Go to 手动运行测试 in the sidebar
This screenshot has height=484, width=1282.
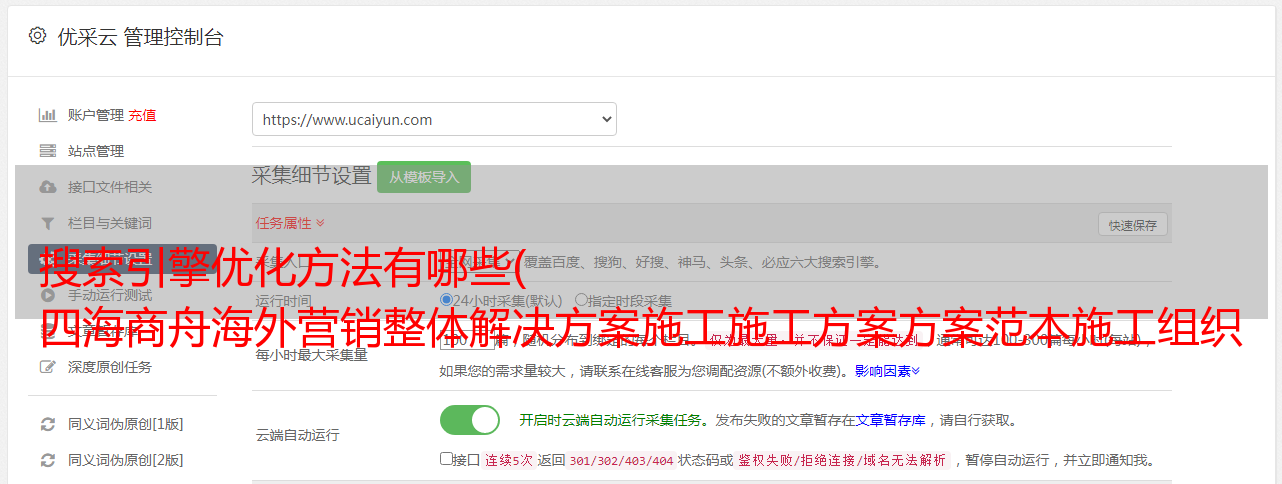110,295
